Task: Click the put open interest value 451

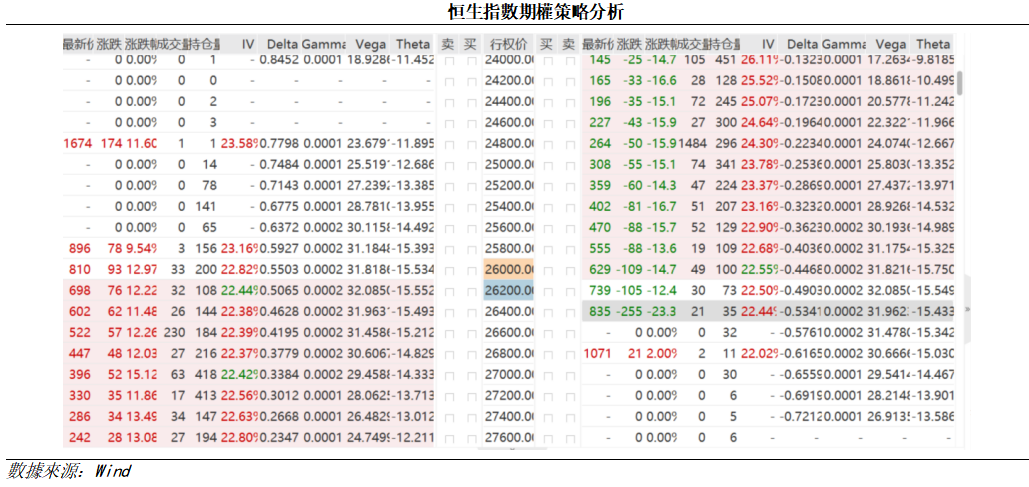Action: (727, 60)
